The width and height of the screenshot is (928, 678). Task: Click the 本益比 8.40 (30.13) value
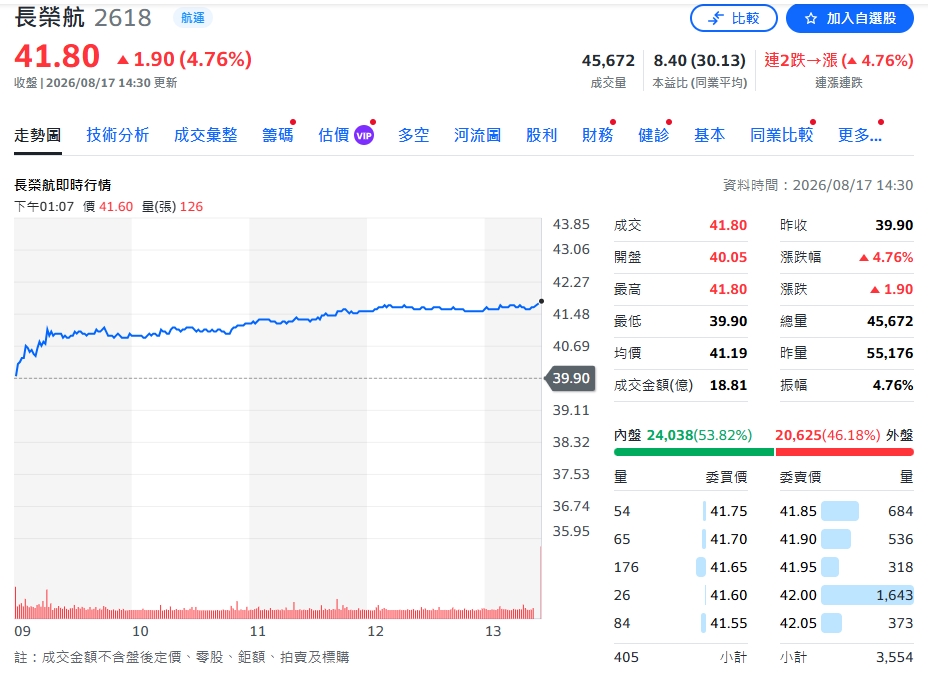[x=700, y=60]
